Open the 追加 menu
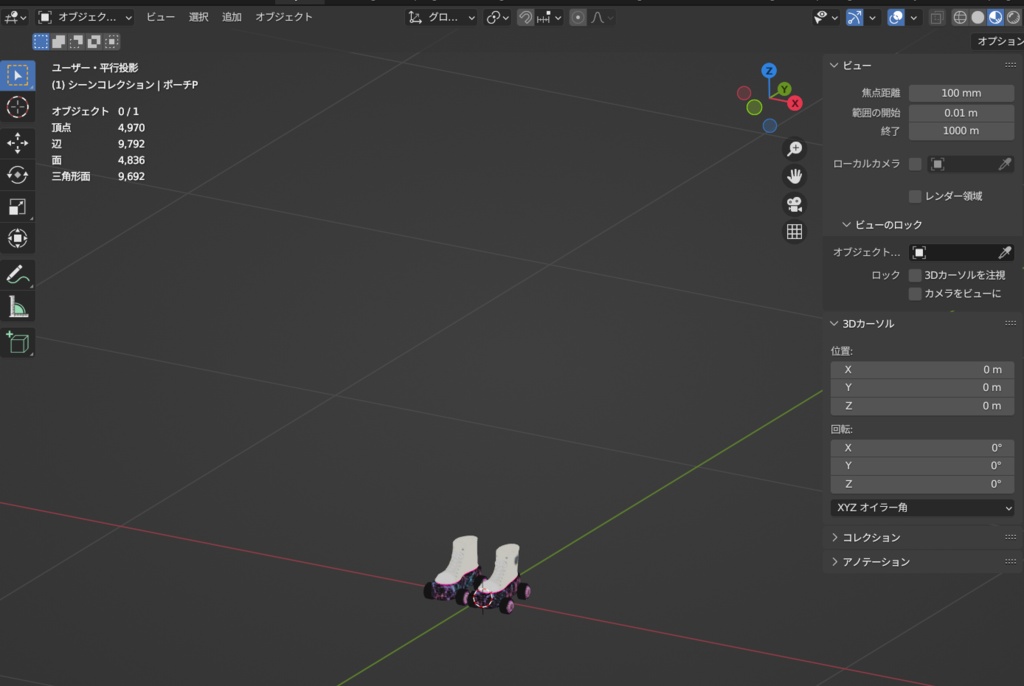This screenshot has width=1024, height=686. pyautogui.click(x=232, y=18)
